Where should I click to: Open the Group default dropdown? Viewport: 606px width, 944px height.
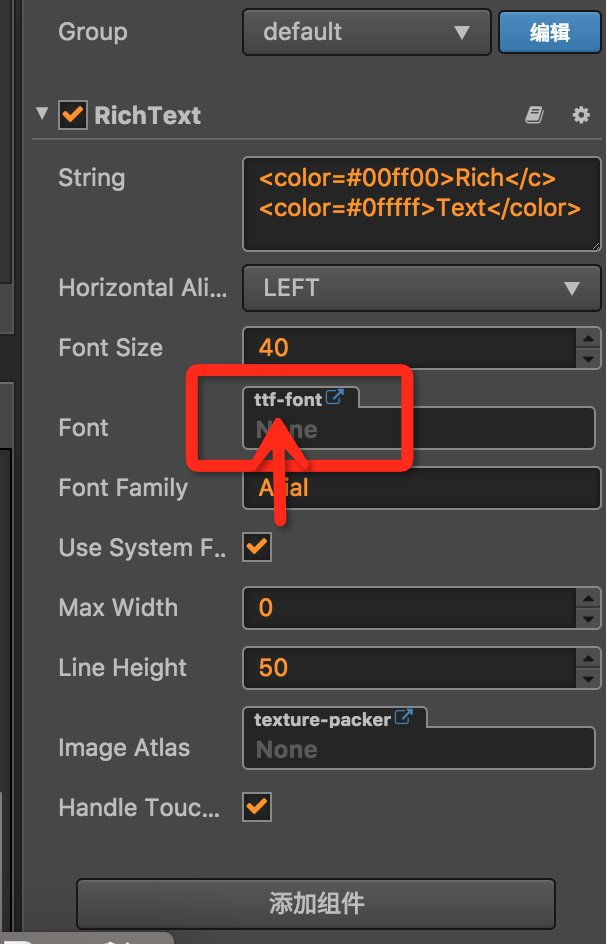pos(366,32)
